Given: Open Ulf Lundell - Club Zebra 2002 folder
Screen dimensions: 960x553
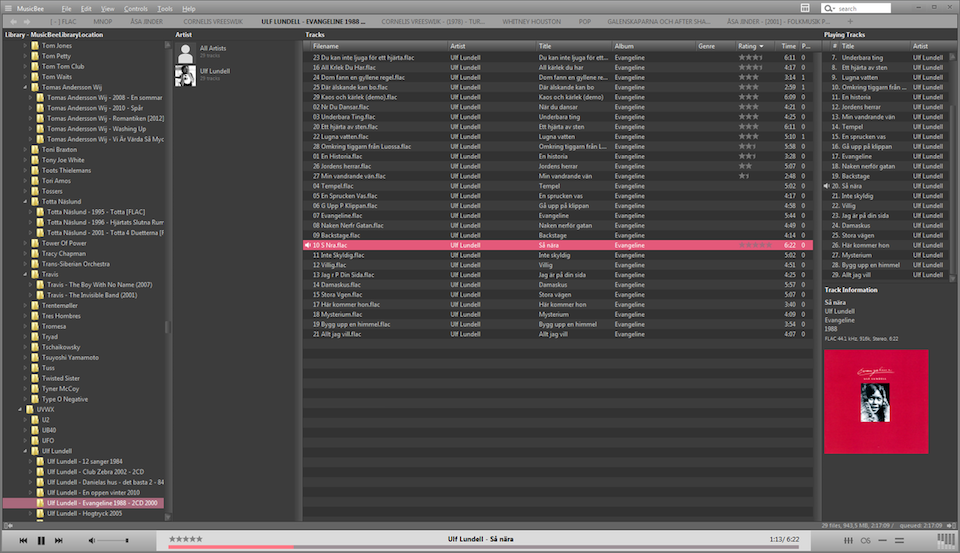Looking at the screenshot, I should tap(96, 472).
